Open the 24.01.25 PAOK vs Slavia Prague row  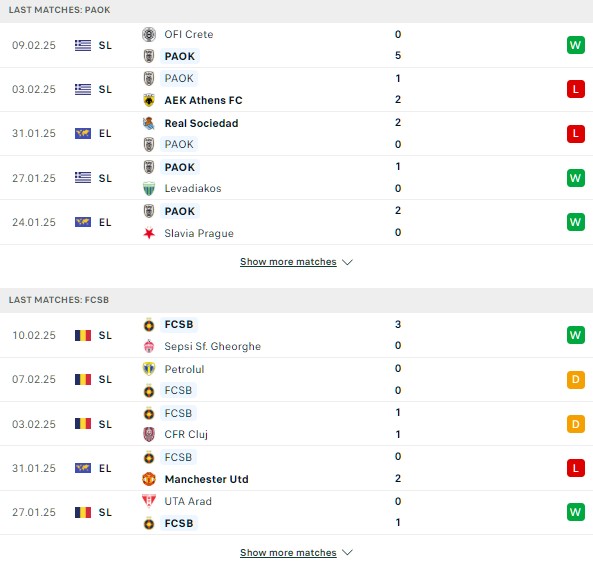coord(296,222)
